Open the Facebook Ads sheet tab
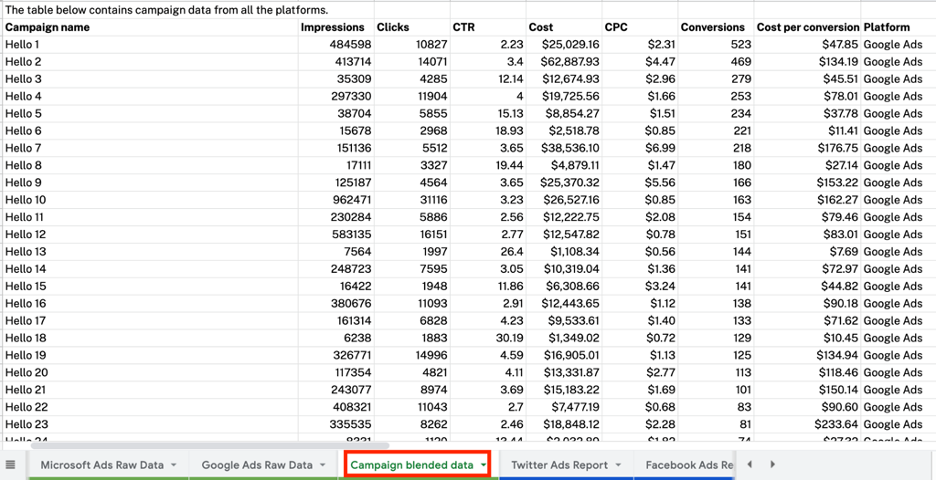This screenshot has height=480, width=936. coord(688,465)
